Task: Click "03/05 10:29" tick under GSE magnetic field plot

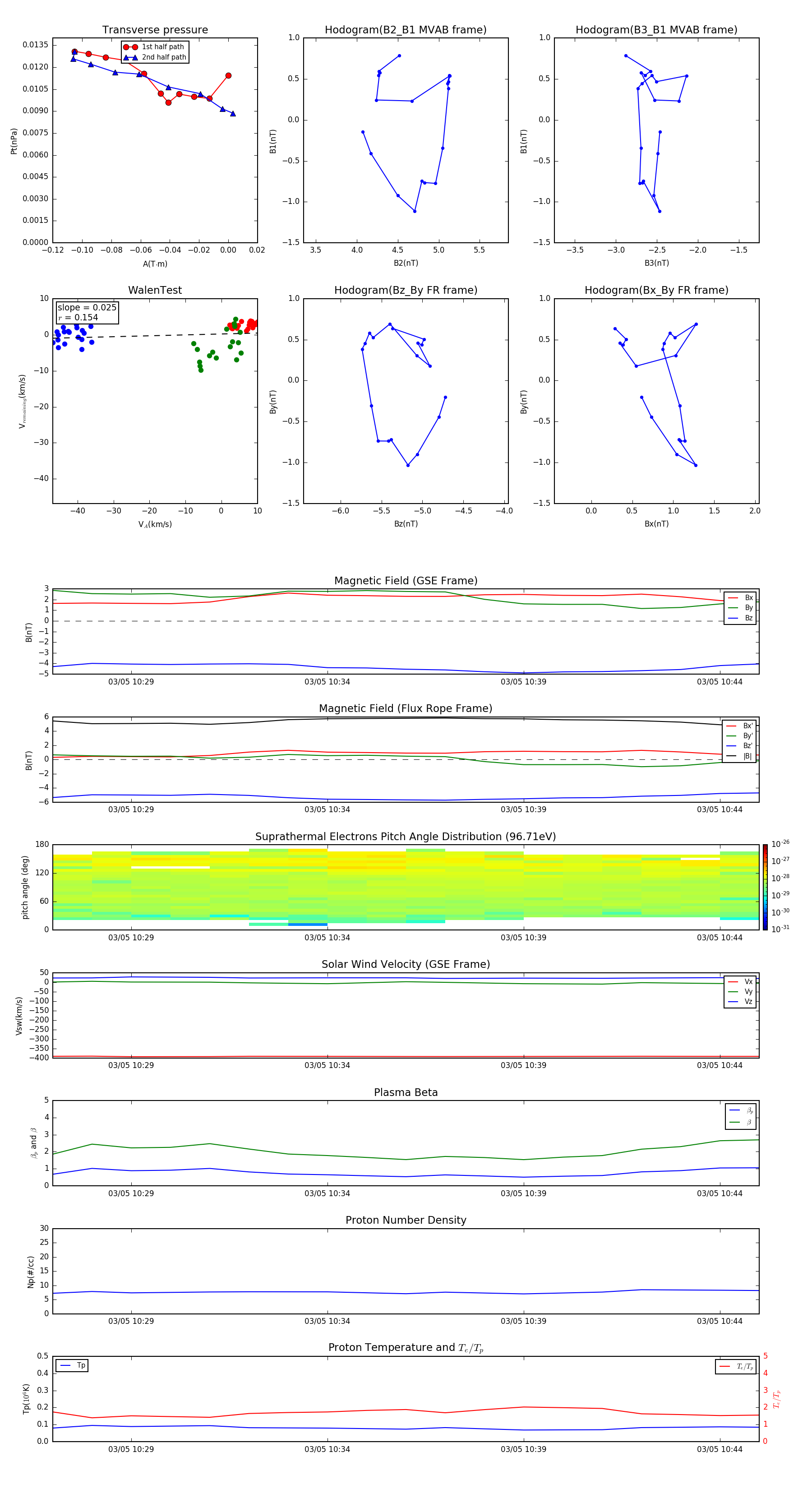Action: tap(131, 681)
